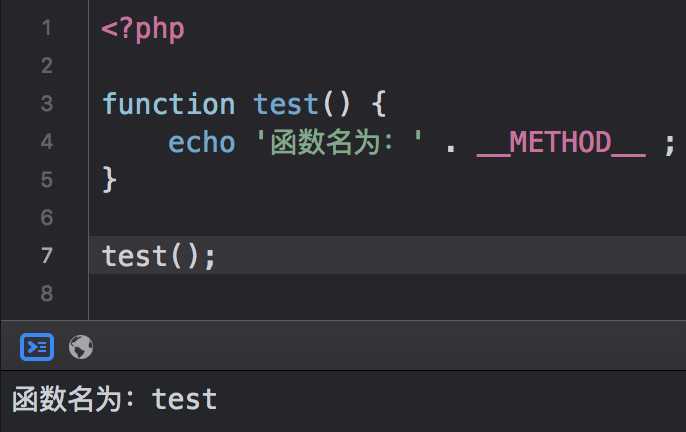Select line number 3 in the gutter

point(47,104)
